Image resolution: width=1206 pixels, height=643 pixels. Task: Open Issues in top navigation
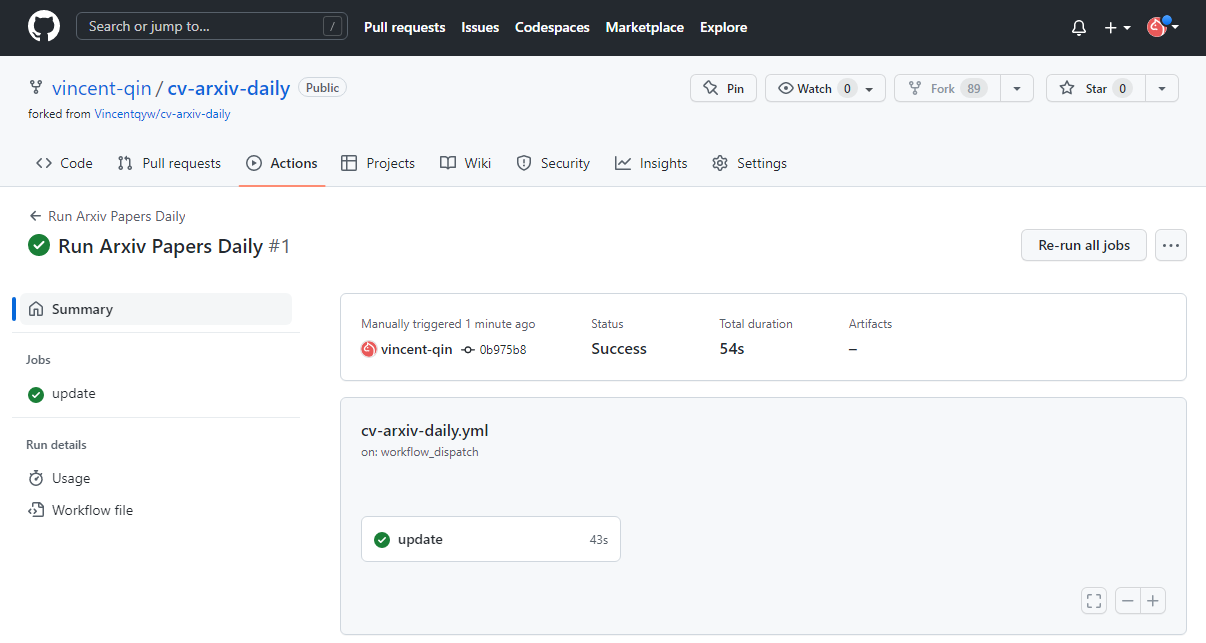click(480, 27)
